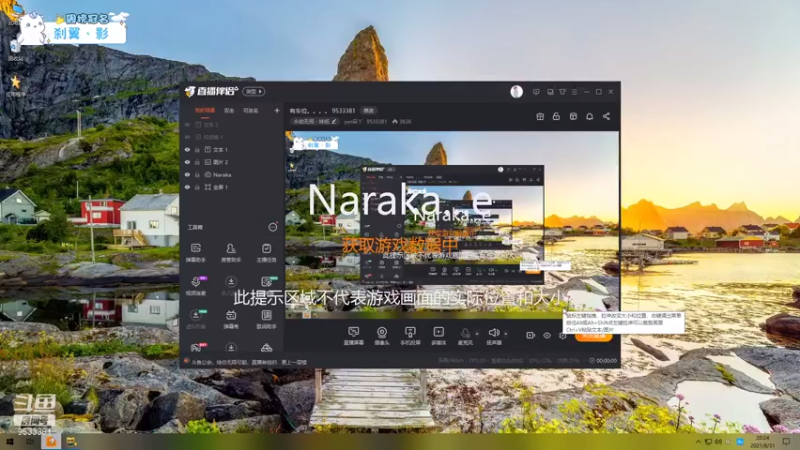Click the toolbox more-options circle icon

pos(273,227)
